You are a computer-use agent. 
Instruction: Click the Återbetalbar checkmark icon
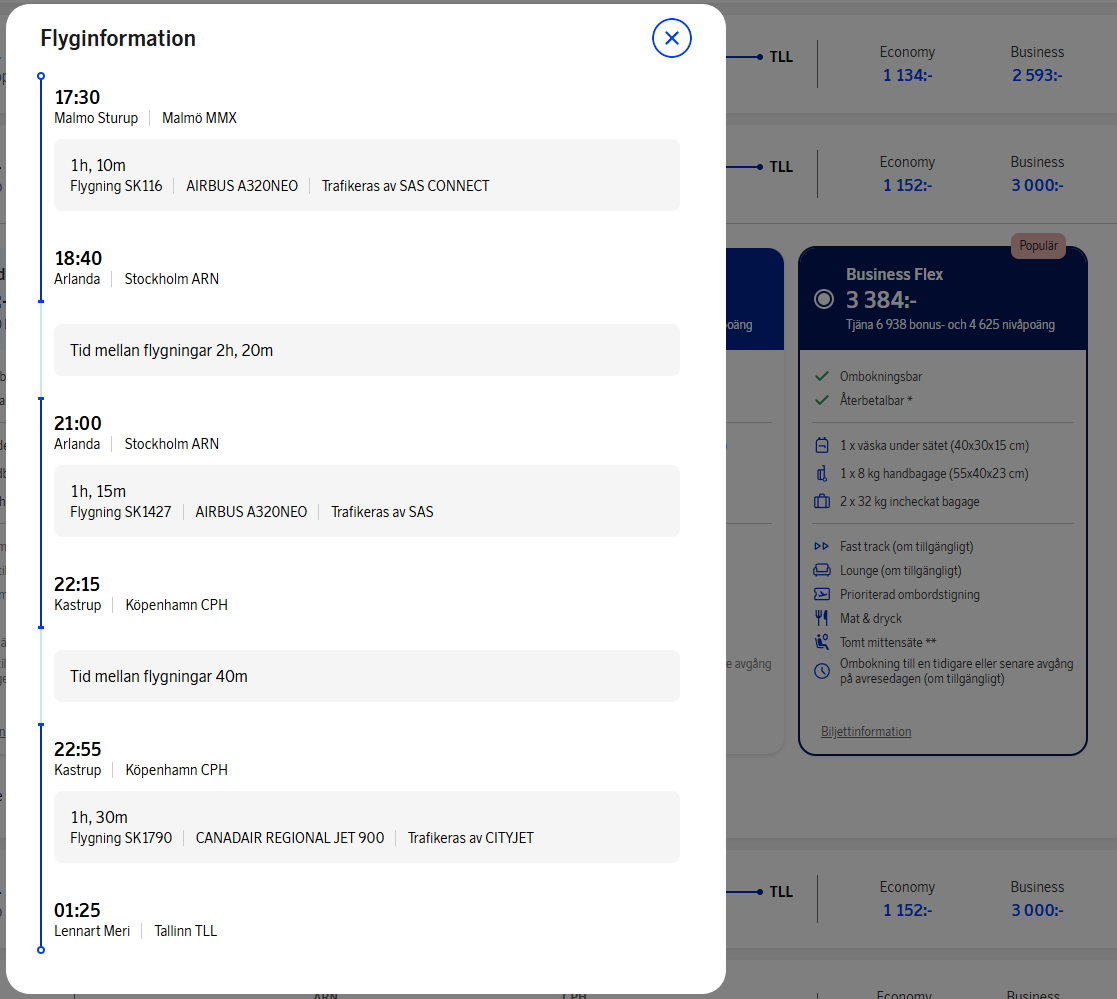(821, 400)
